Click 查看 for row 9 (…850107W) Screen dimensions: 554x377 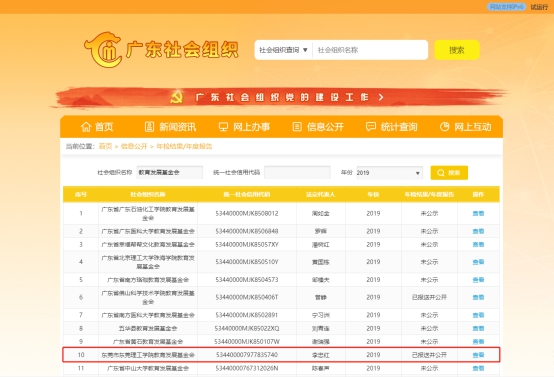(x=478, y=342)
